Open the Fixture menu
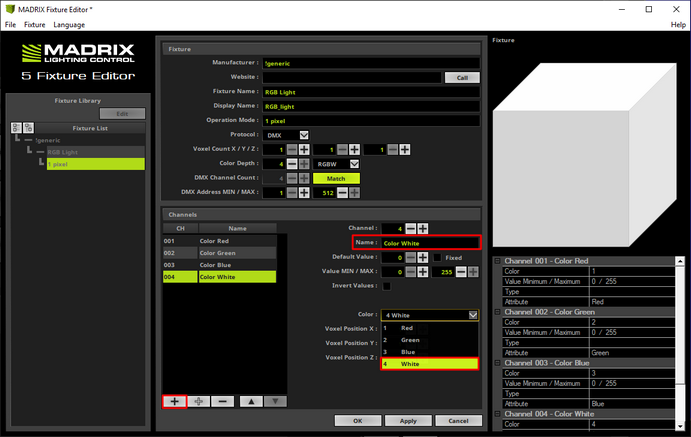 34,25
